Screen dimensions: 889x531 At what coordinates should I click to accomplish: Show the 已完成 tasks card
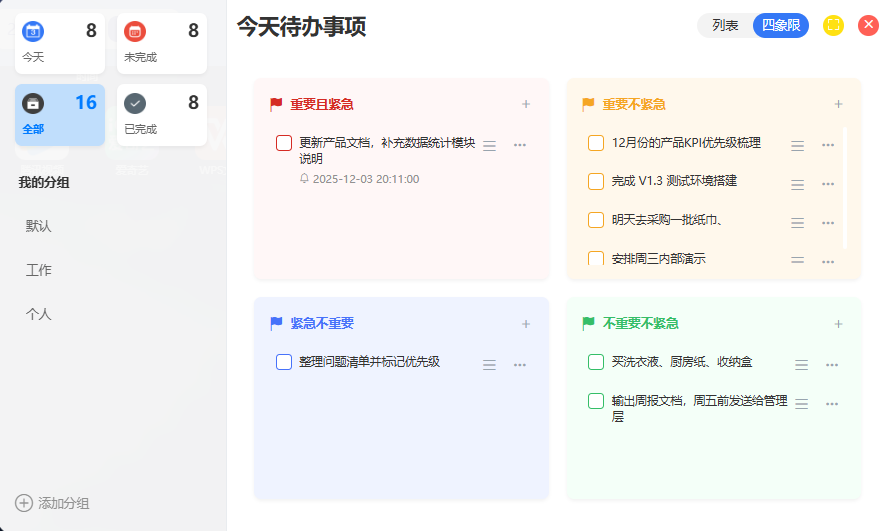pyautogui.click(x=161, y=115)
